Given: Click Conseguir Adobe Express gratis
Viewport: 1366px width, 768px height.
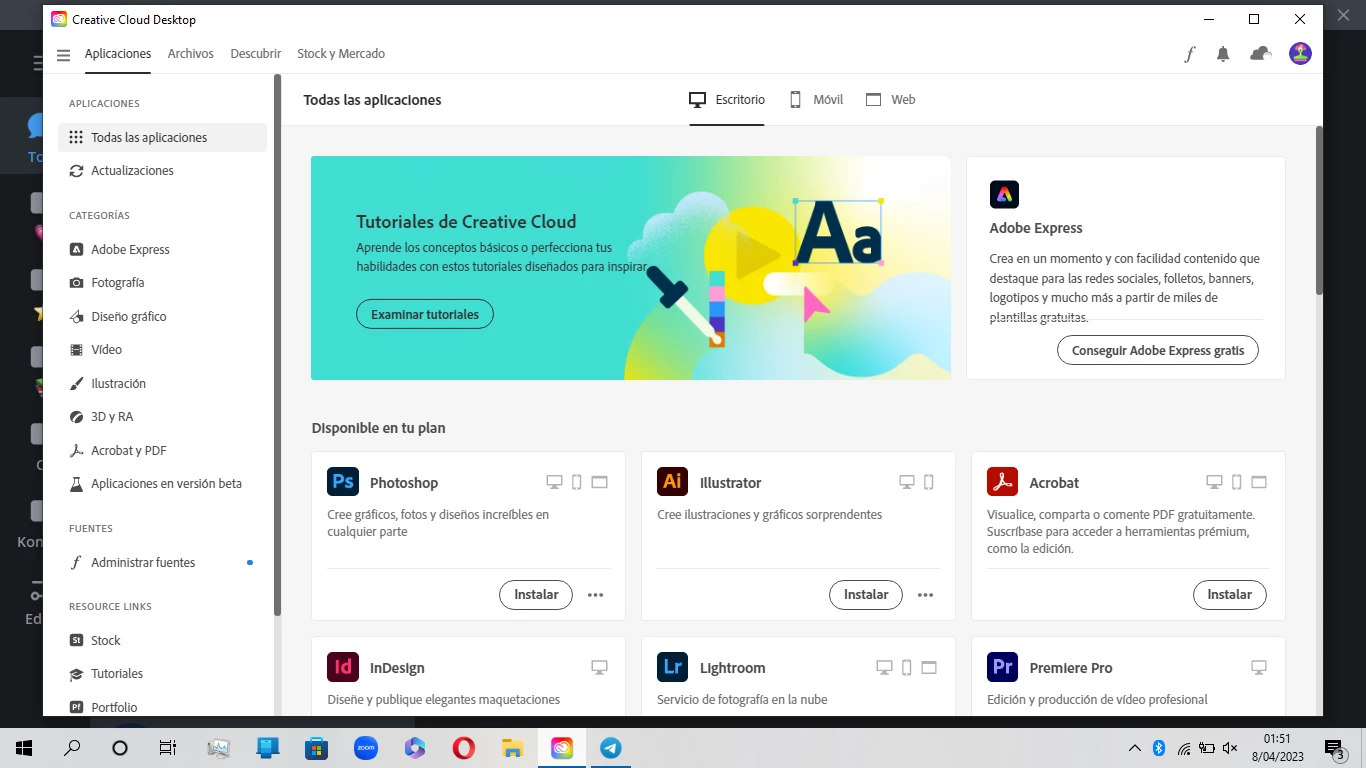Looking at the screenshot, I should click(1158, 351).
